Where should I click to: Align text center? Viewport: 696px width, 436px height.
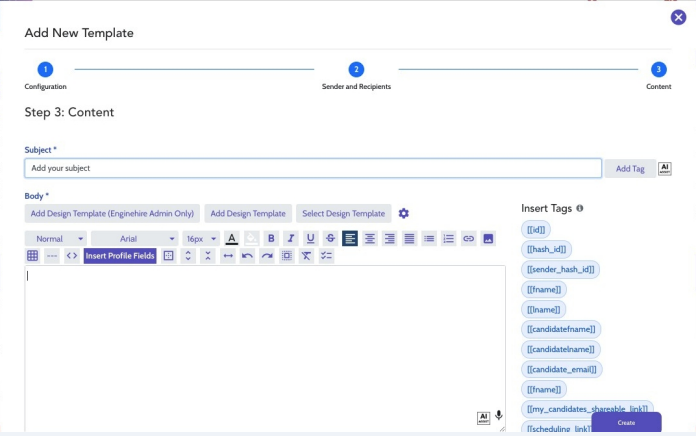click(370, 238)
